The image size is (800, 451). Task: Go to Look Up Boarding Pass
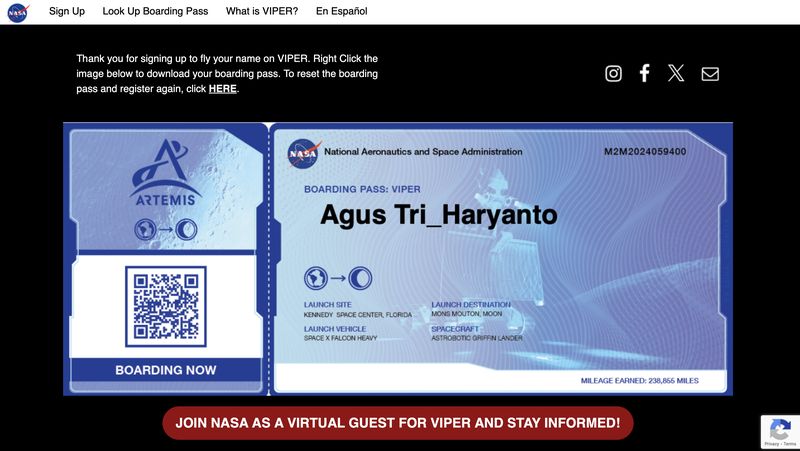tap(155, 11)
